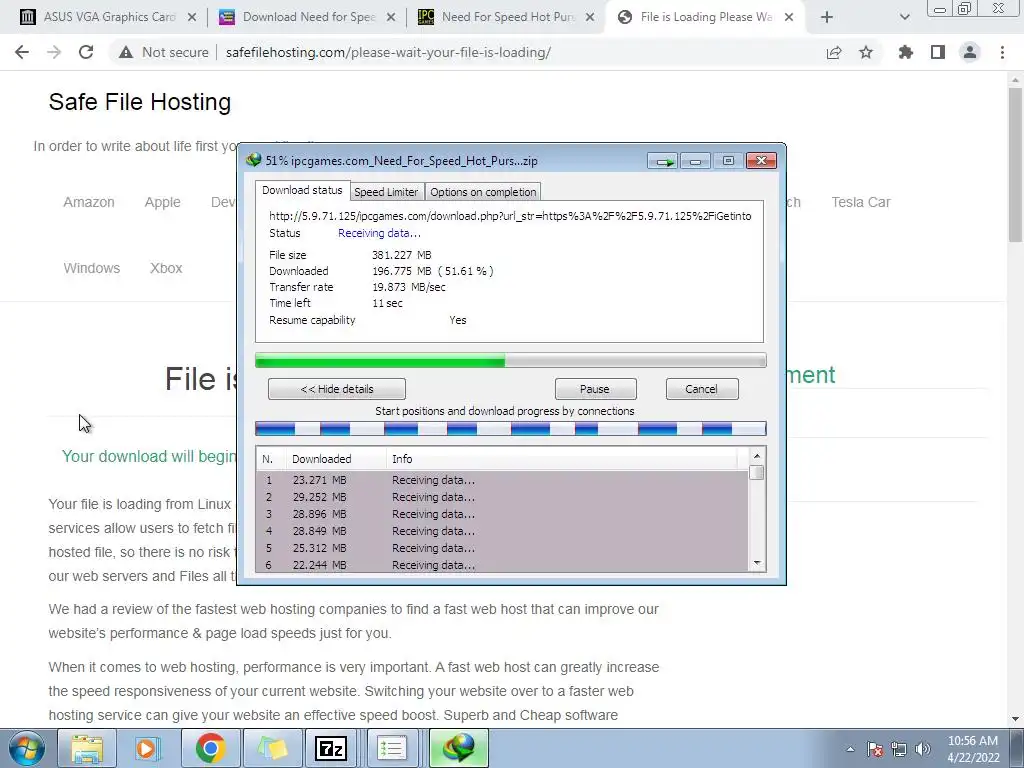Click the green arrow tray button in dialog title
Image resolution: width=1024 pixels, height=768 pixels.
664,161
